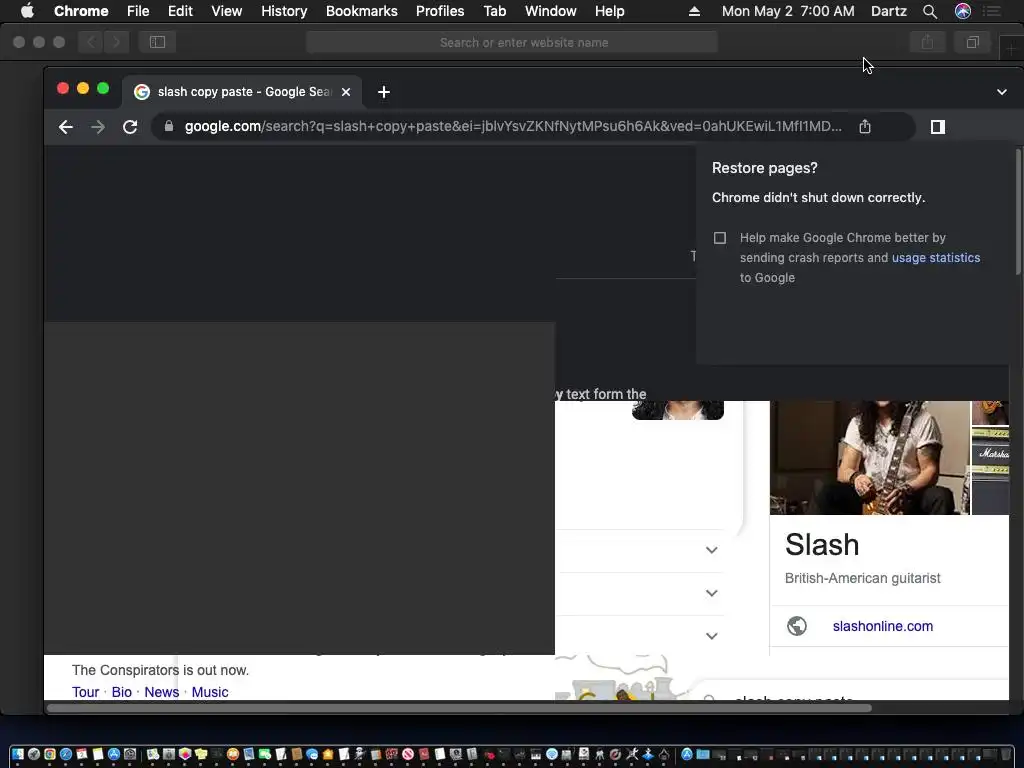Enable sending crash reports checkbox
This screenshot has width=1024, height=768.
(x=720, y=238)
